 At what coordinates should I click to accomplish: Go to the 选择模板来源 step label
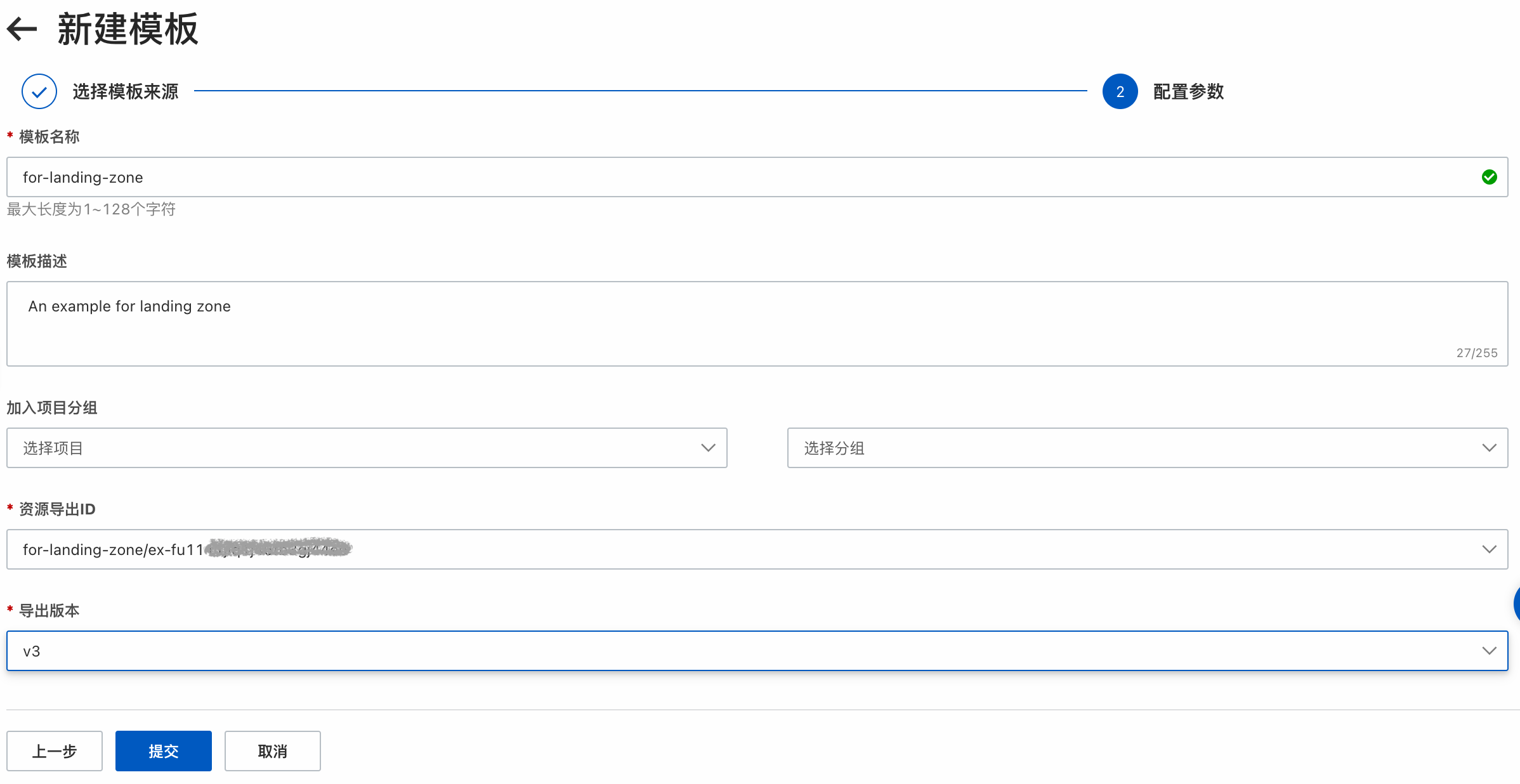coord(126,91)
